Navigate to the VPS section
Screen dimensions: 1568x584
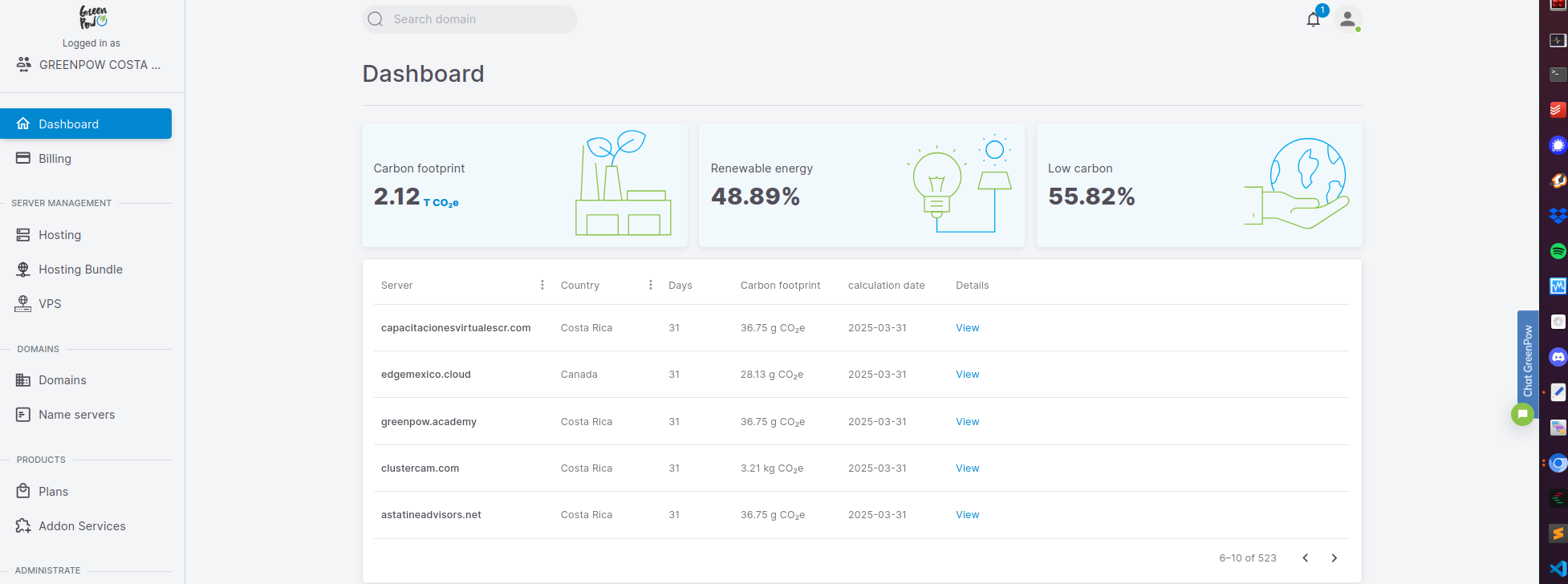[50, 304]
